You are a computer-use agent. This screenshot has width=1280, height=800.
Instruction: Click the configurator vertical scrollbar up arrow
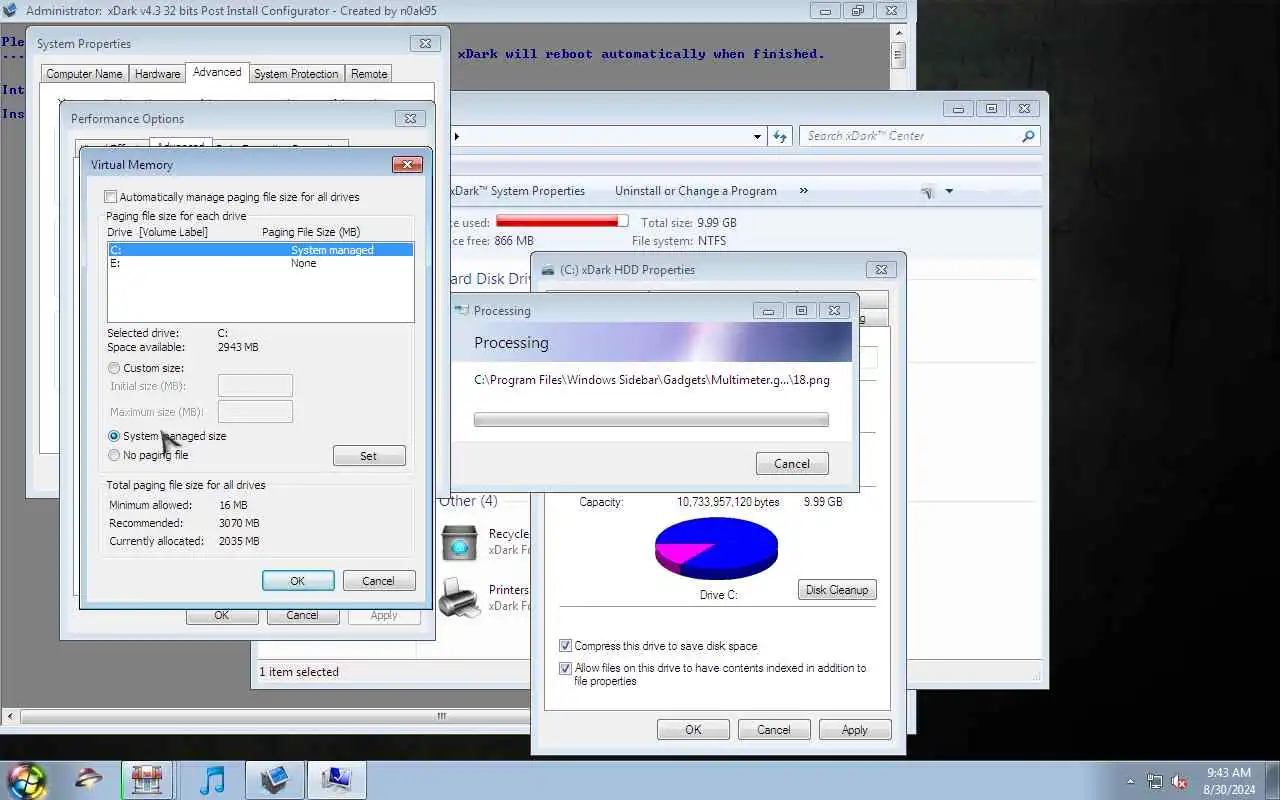click(x=898, y=34)
